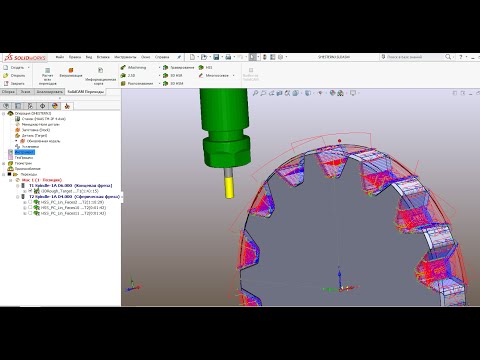Open the PropertyManager tab icon
This screenshot has width=480, height=360.
coord(18,106)
